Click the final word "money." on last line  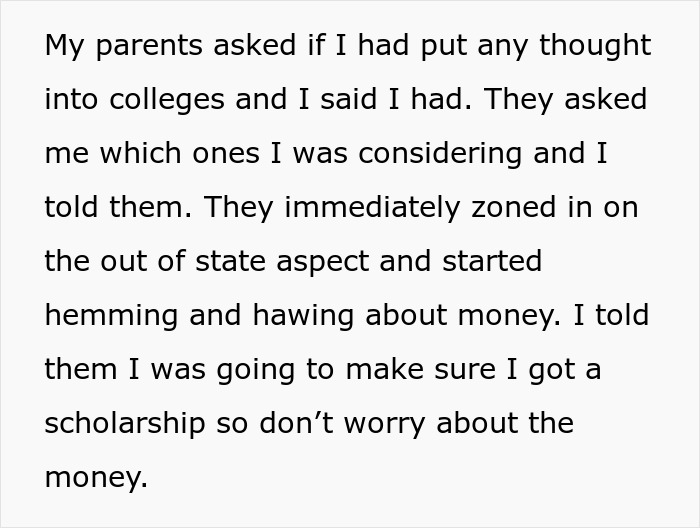(96, 478)
